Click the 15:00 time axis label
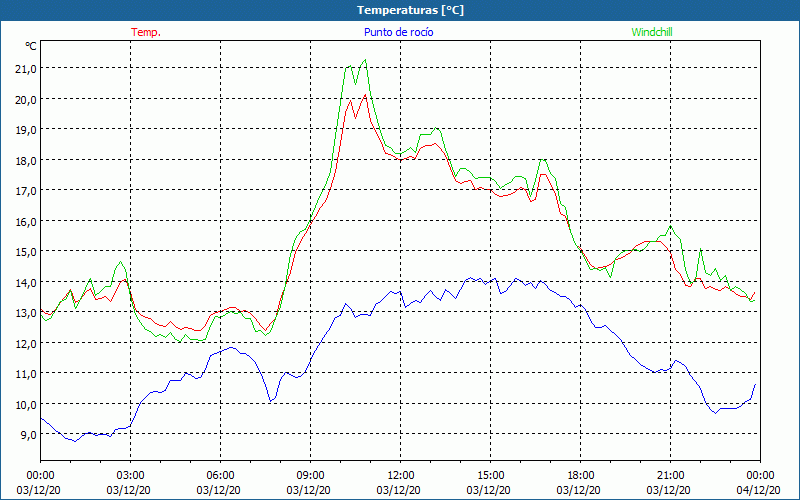Screen dimensions: 800x500 tap(491, 476)
